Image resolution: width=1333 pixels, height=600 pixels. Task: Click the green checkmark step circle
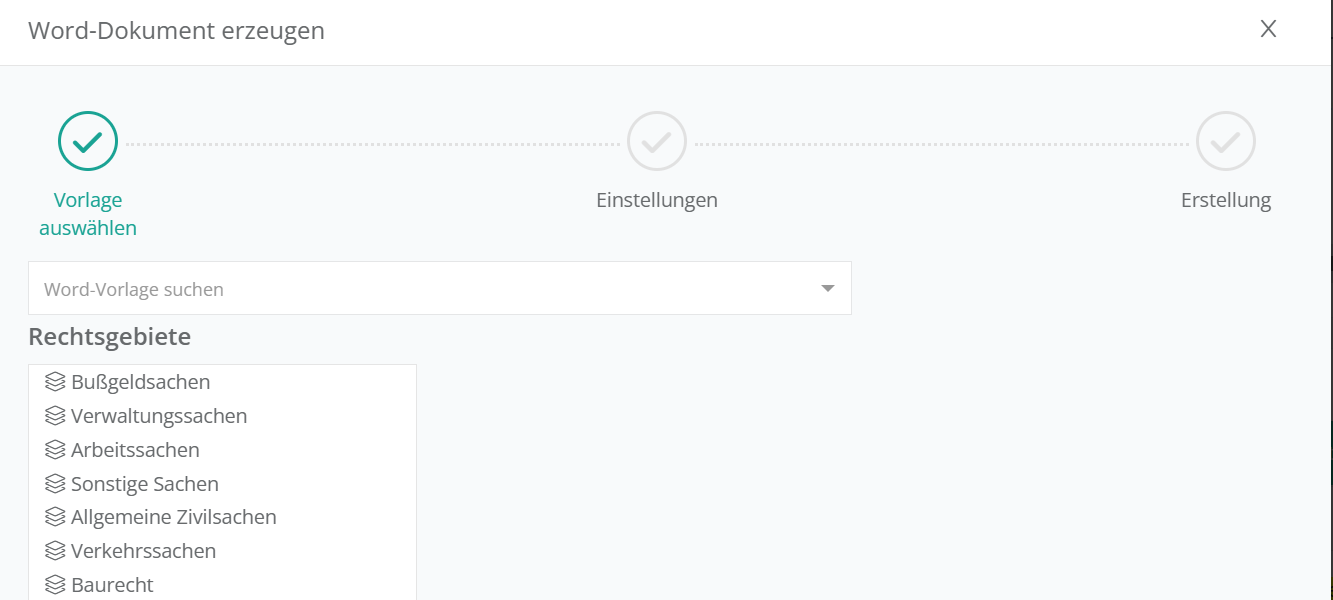point(88,141)
